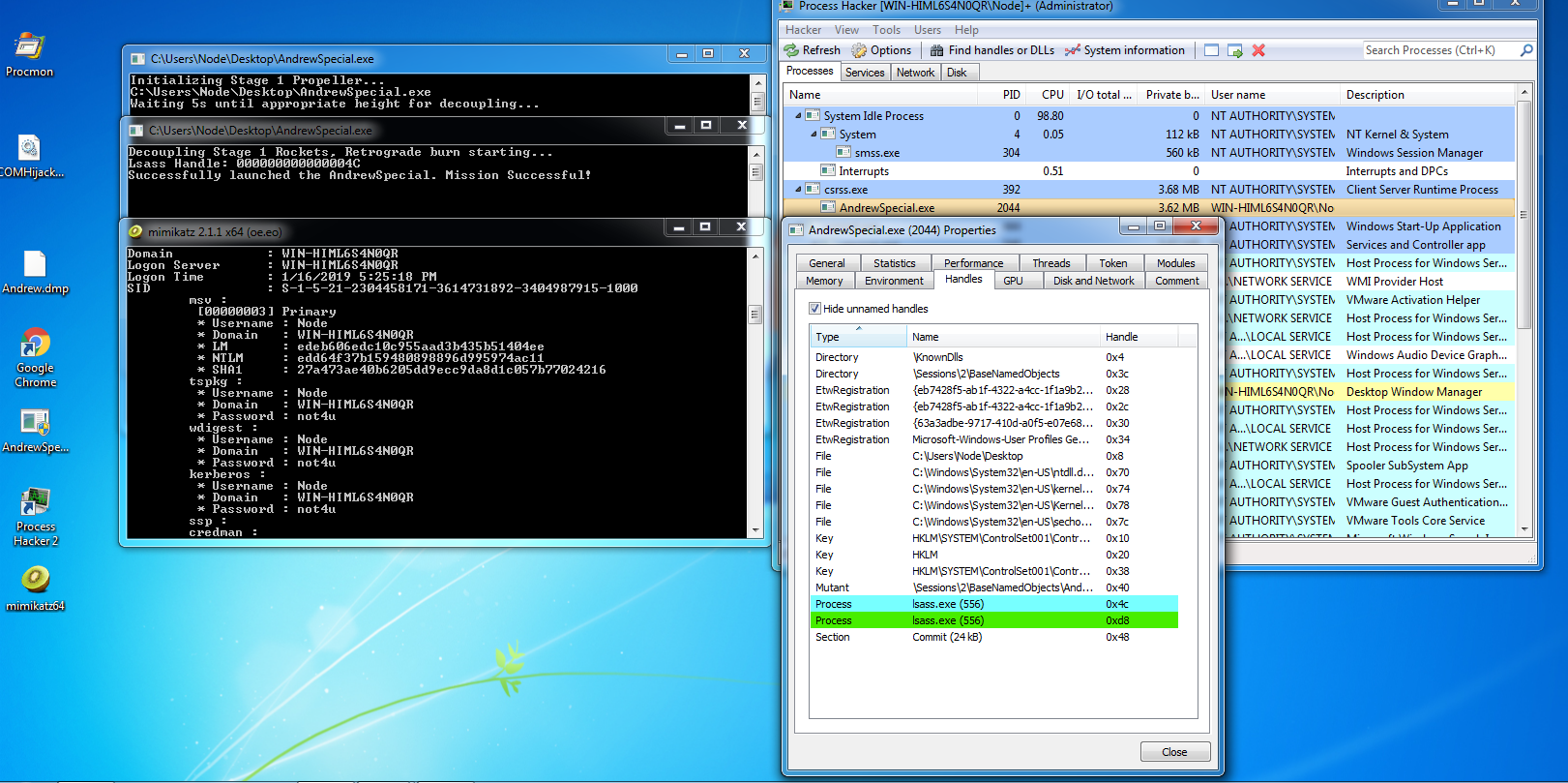Select the smss.exe process row
The image size is (1568, 783).
pos(1148,152)
